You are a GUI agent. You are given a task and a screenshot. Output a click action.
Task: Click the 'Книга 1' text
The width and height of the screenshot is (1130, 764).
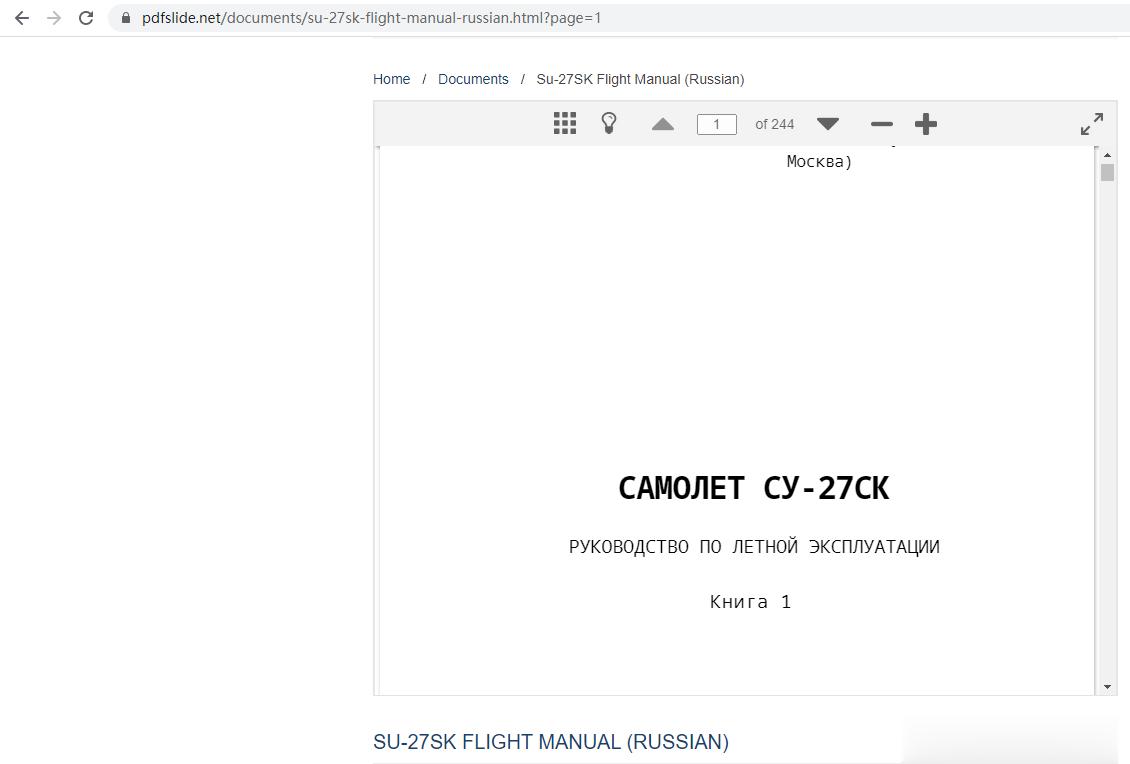(x=750, y=602)
